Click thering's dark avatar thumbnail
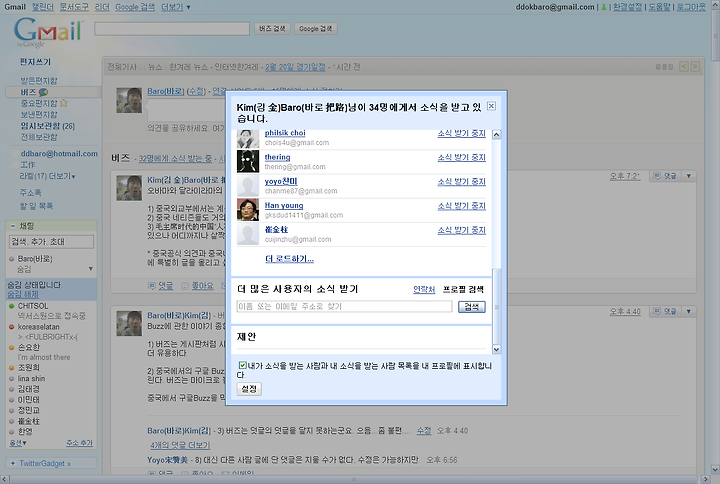The image size is (720, 484). tap(248, 161)
